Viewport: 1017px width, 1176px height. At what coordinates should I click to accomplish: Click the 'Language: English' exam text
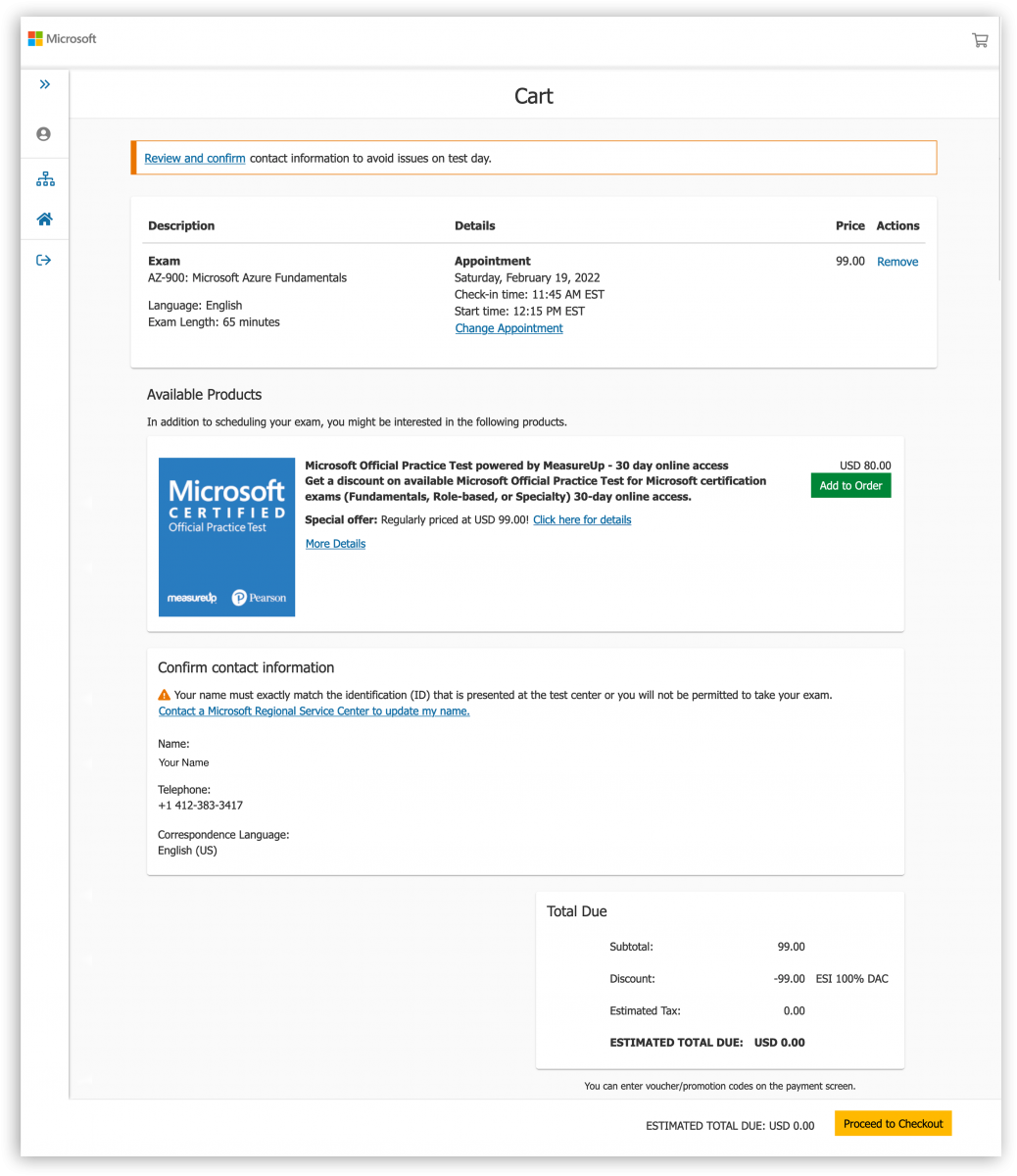(x=195, y=305)
